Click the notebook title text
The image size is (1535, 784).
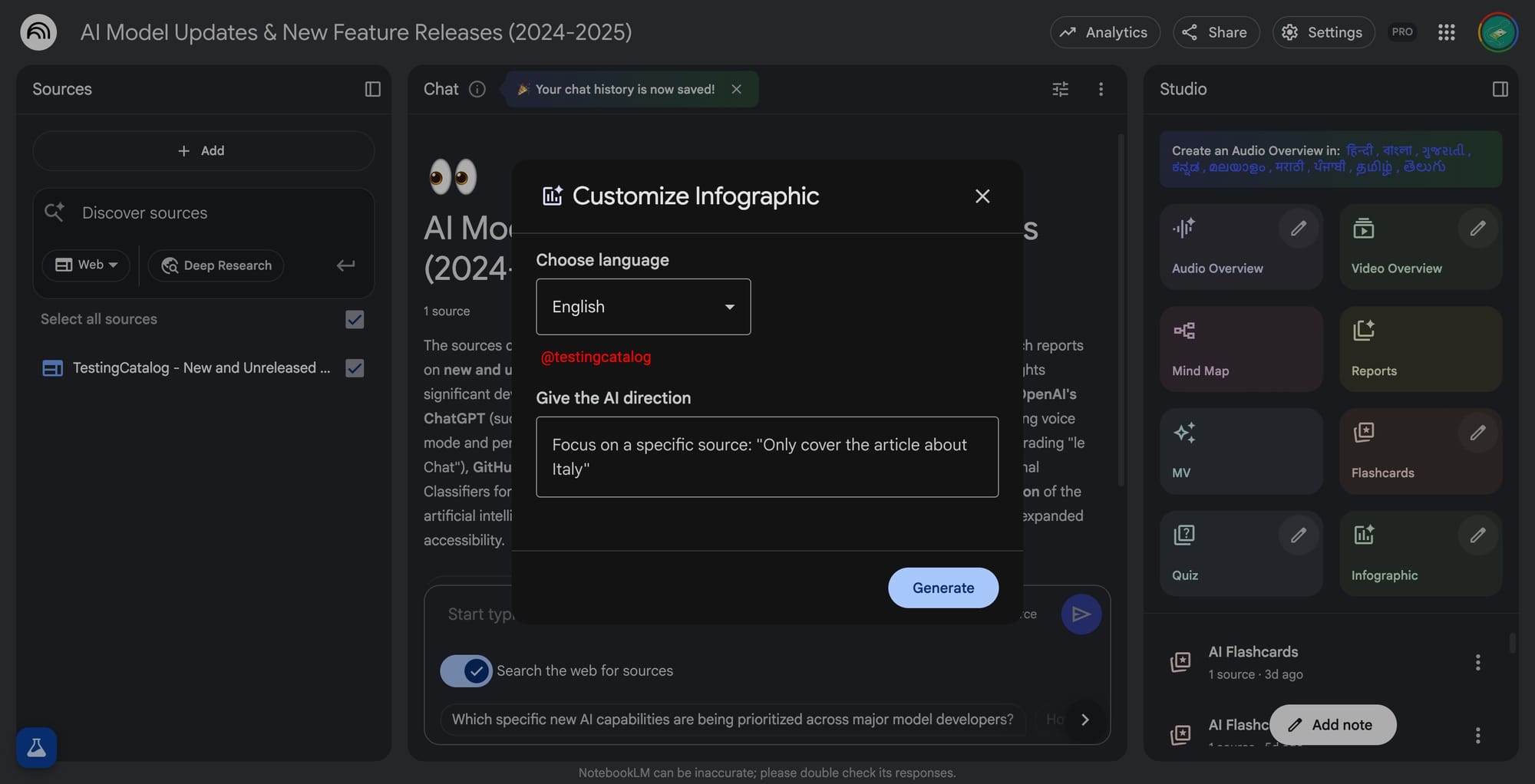pyautogui.click(x=356, y=32)
